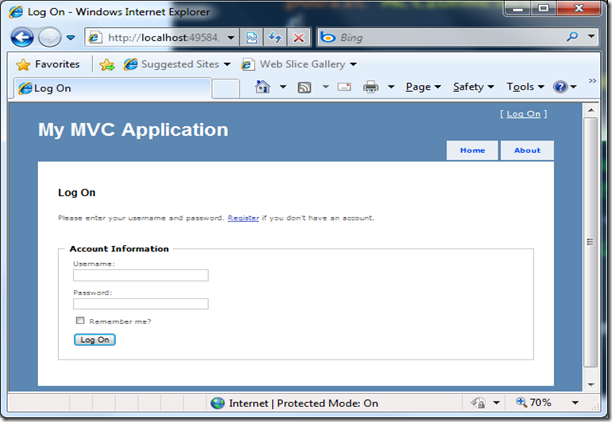
Task: Open the Safety menu
Action: coord(473,87)
